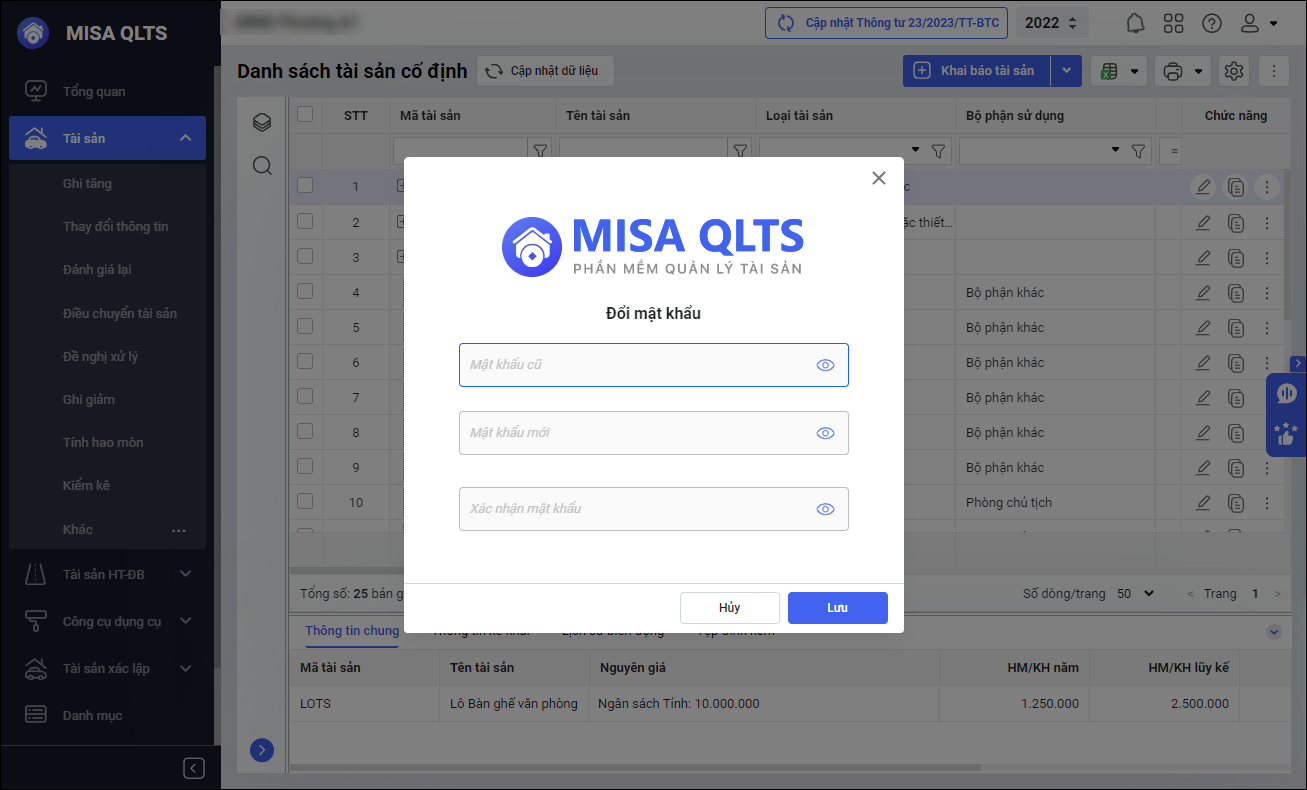Click the search icon beside the table
Image resolution: width=1307 pixels, height=790 pixels.
point(262,166)
